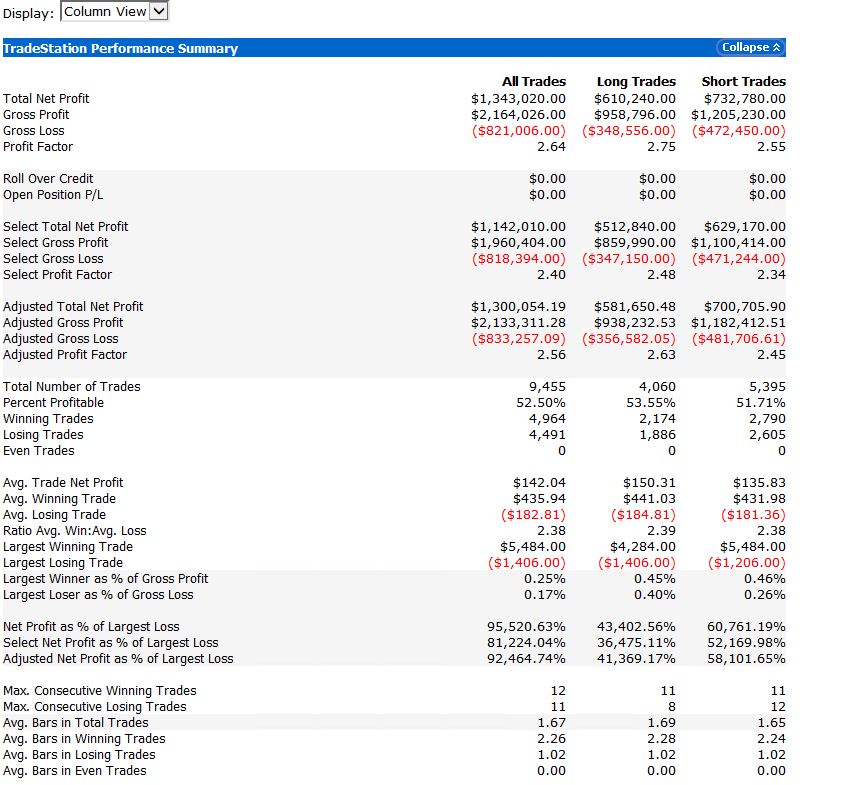
Task: Click the Profit Factor row label
Action: pos(38,146)
